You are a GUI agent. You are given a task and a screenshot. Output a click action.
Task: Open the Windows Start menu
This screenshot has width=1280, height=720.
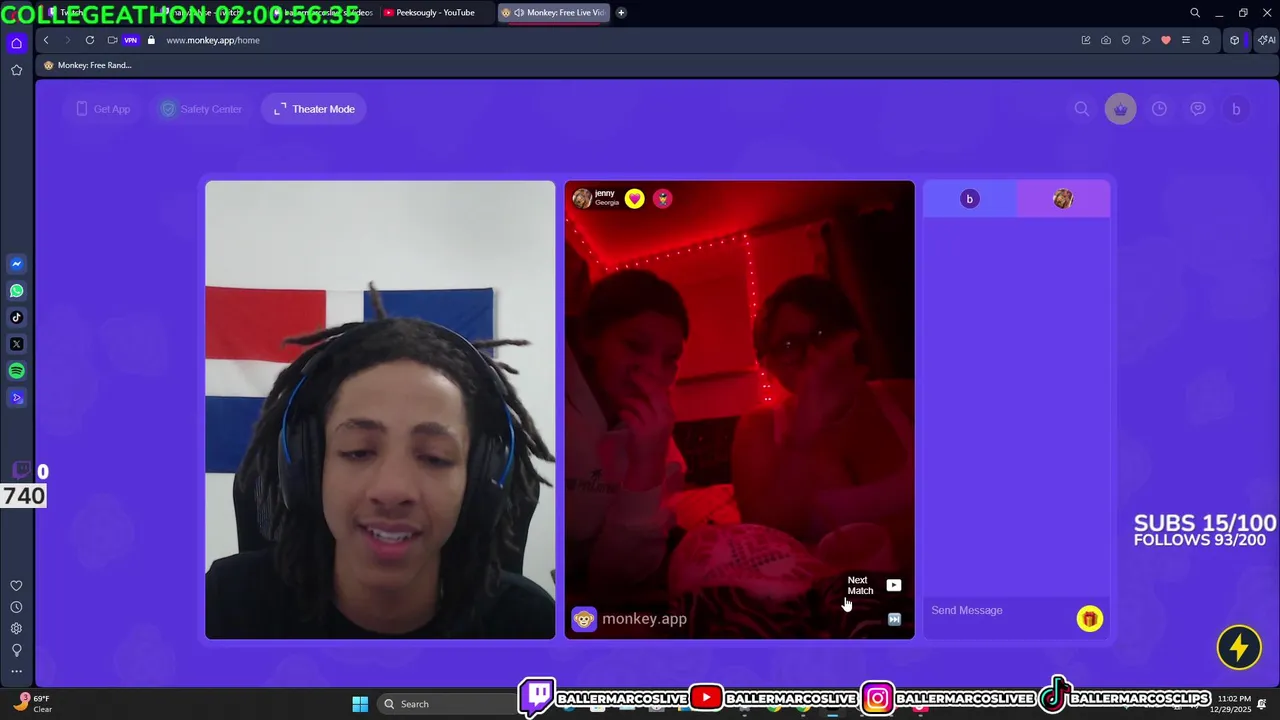(x=360, y=704)
